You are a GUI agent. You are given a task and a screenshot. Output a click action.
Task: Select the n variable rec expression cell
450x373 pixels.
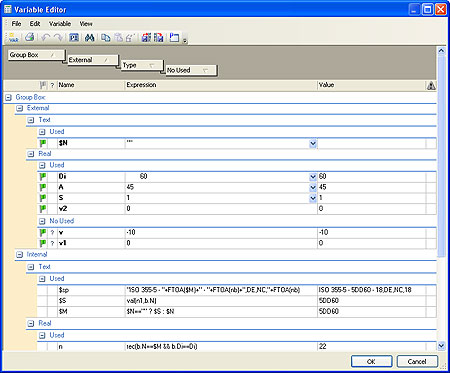pyautogui.click(x=221, y=347)
